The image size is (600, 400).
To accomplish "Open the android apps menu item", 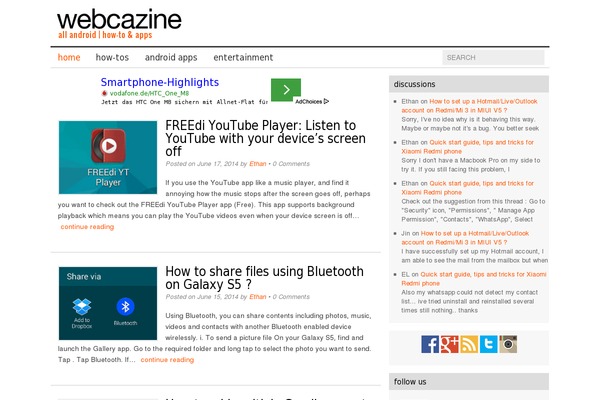I will click(x=171, y=57).
